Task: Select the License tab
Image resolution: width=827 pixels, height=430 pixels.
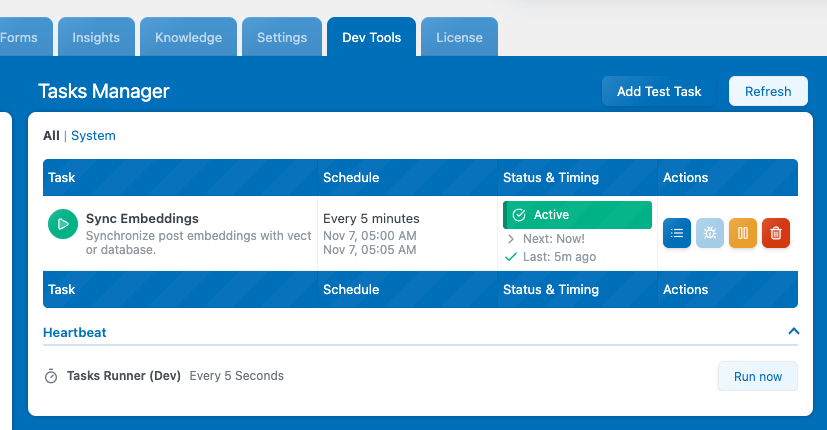Action: (459, 38)
